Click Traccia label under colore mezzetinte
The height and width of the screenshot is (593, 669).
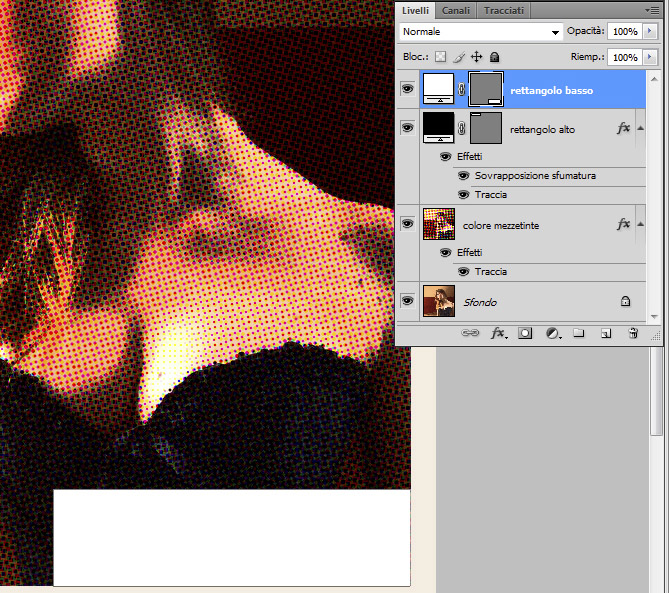point(491,272)
